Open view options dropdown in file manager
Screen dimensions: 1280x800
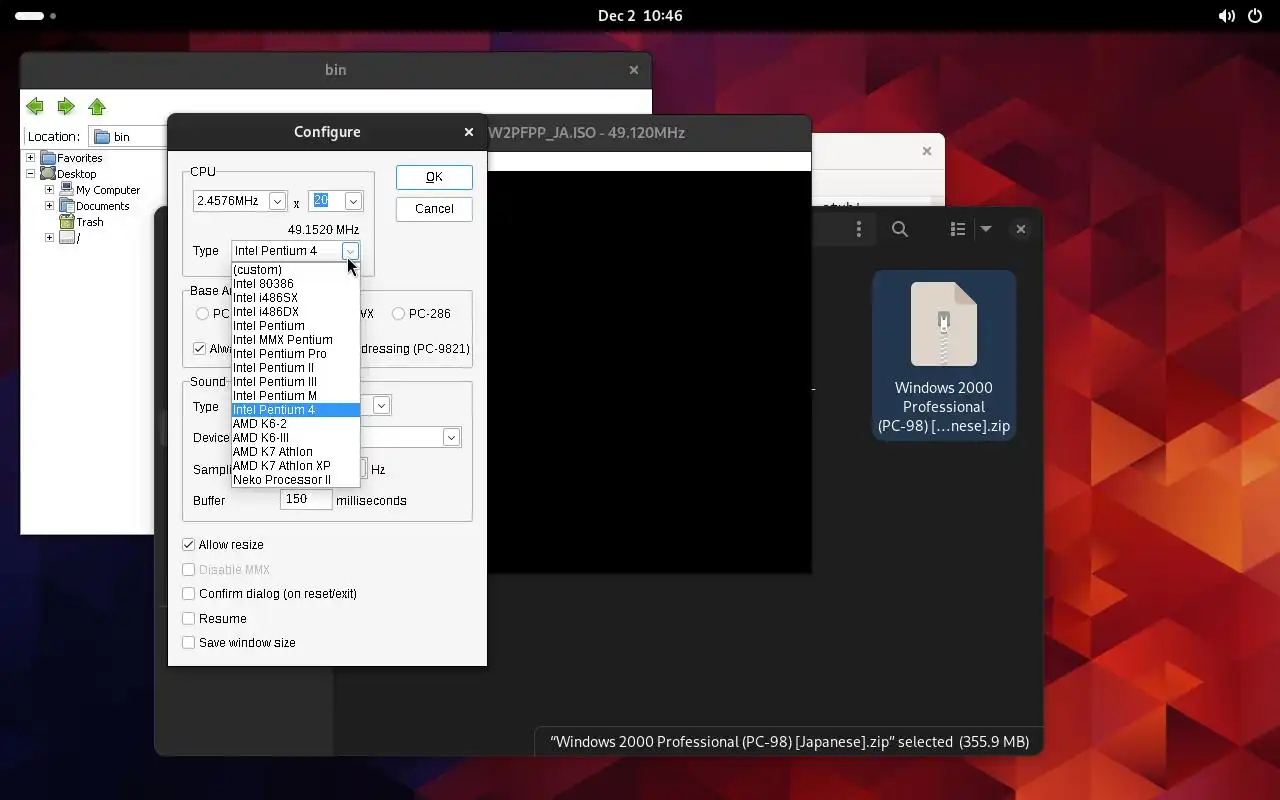pos(986,229)
